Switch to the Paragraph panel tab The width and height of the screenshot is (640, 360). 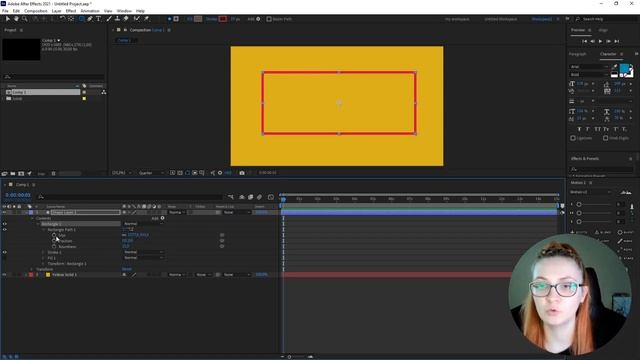578,54
